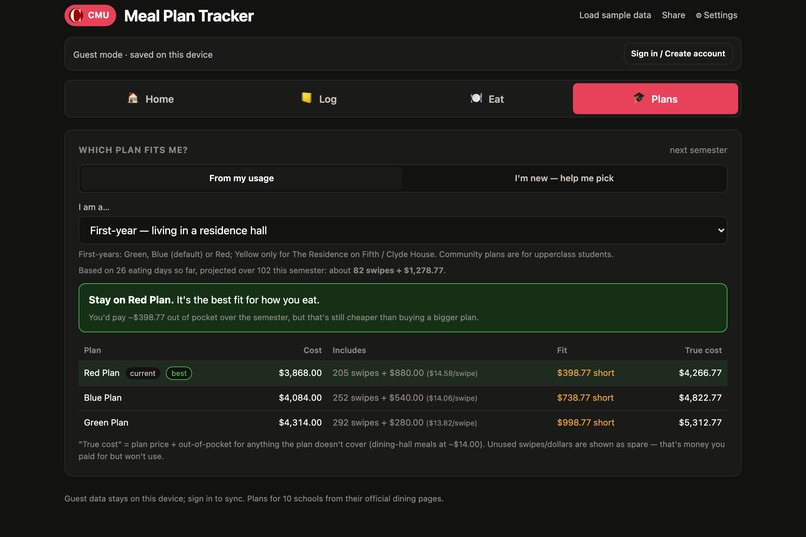Click the CMU logo badge

tap(90, 15)
